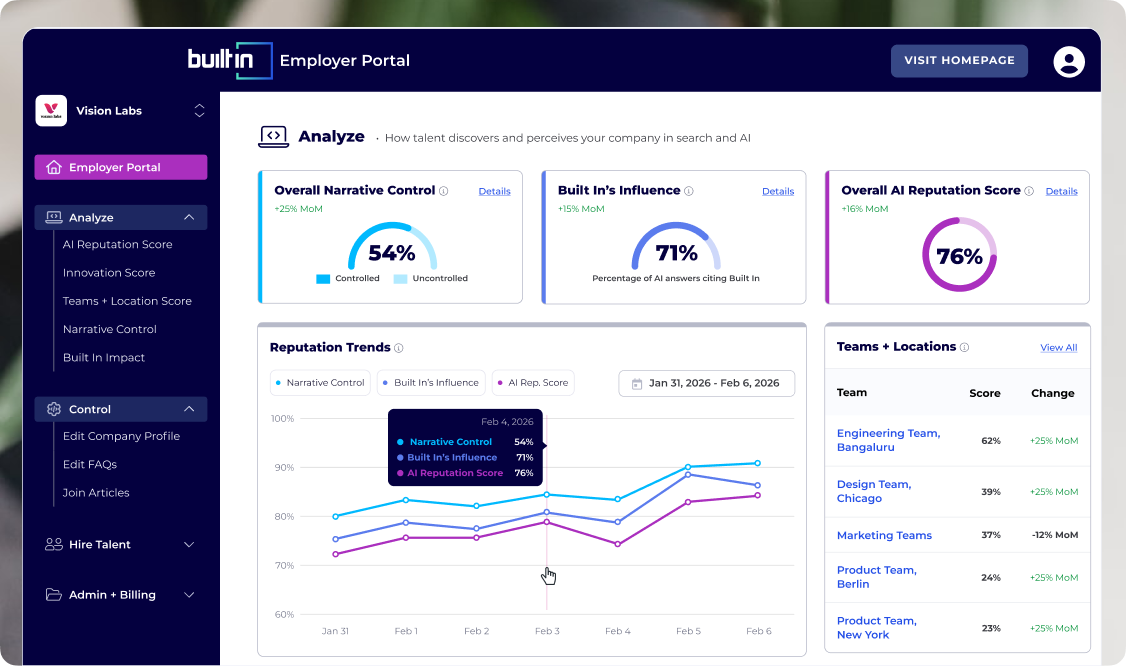The height and width of the screenshot is (666, 1126).
Task: Open Innovation Score in sidebar
Action: 109,273
